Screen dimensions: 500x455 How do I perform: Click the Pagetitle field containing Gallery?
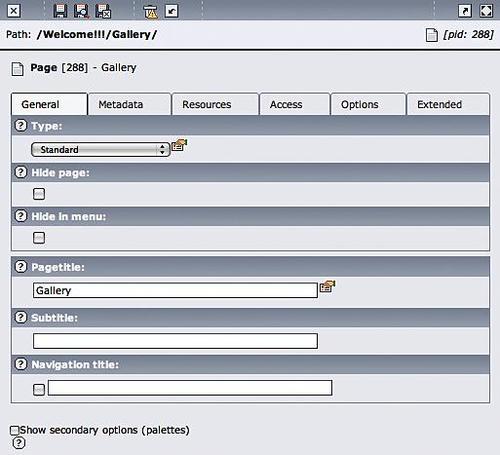pyautogui.click(x=175, y=290)
